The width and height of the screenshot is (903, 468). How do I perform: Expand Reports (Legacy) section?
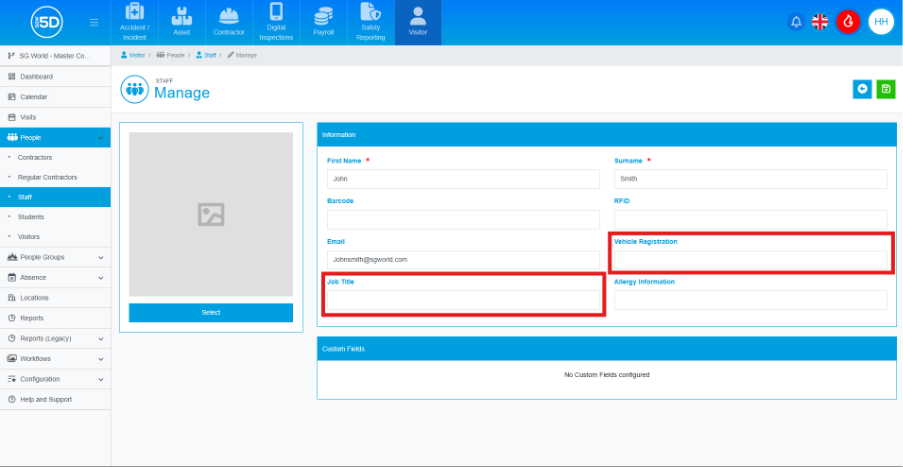point(55,338)
